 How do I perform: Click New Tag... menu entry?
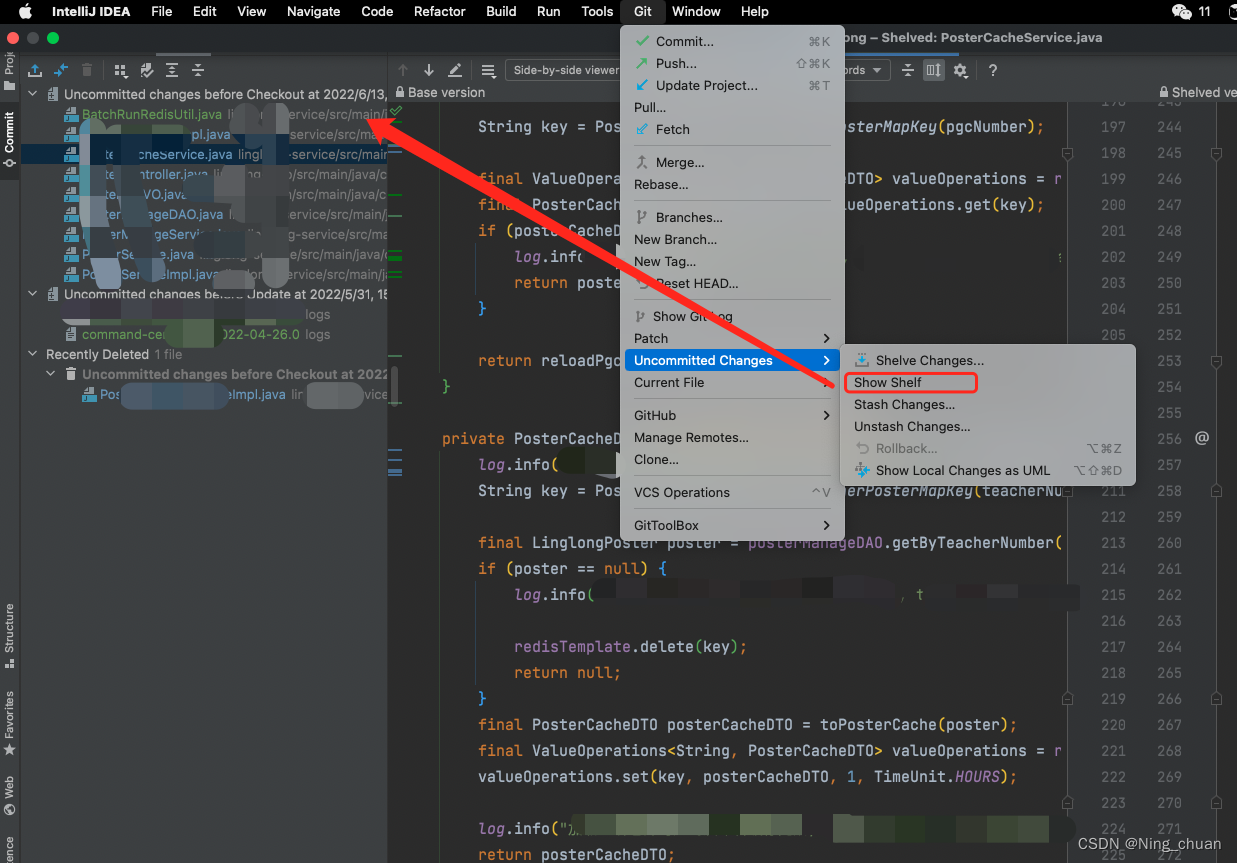pyautogui.click(x=732, y=261)
